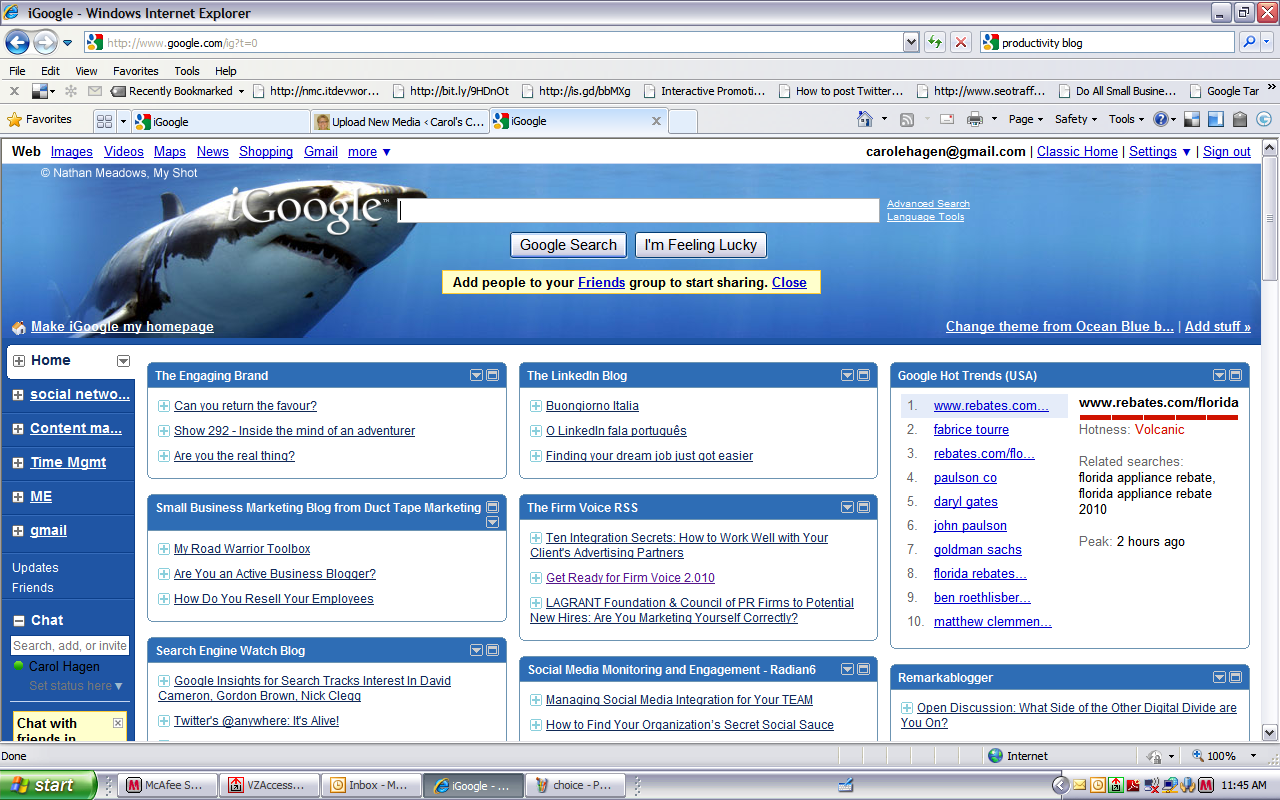Click the Print icon in command bar

click(974, 119)
